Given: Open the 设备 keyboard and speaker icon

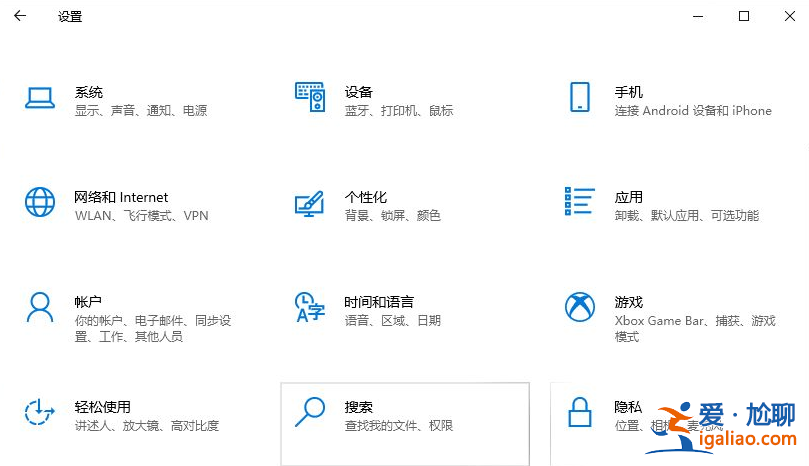Looking at the screenshot, I should pos(310,97).
